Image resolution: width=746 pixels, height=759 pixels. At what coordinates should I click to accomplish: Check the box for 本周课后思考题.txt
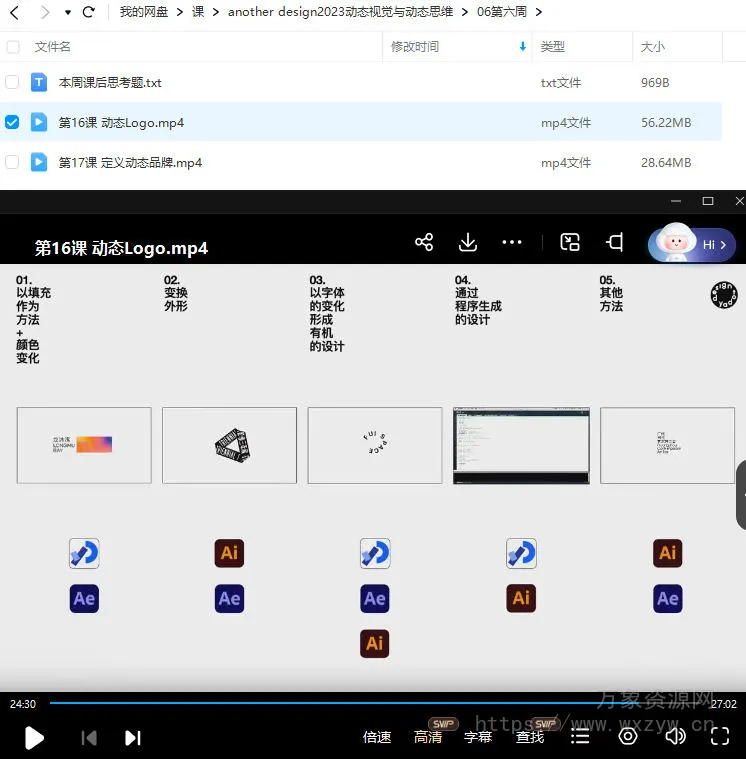(12, 82)
